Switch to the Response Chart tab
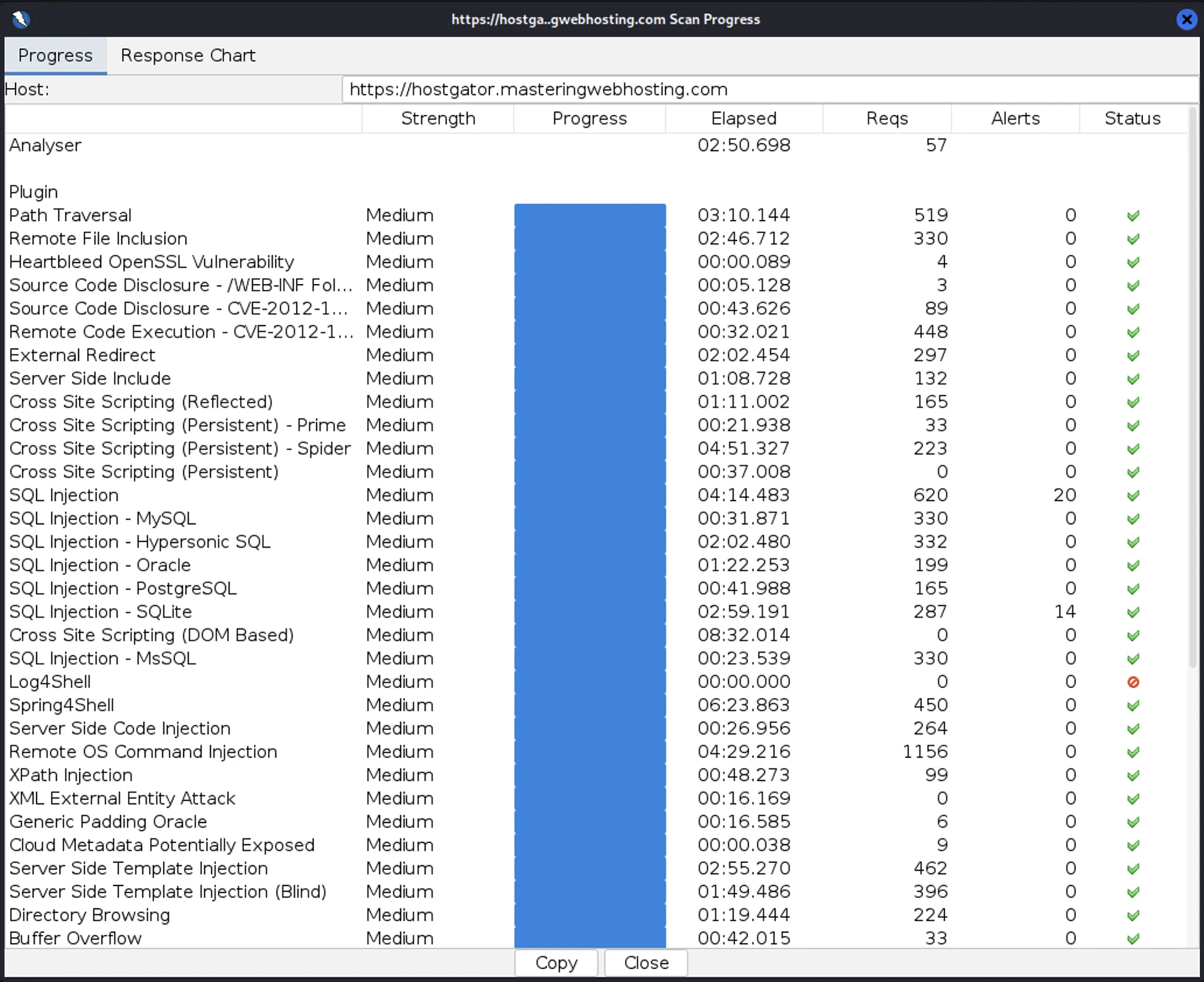 tap(188, 56)
